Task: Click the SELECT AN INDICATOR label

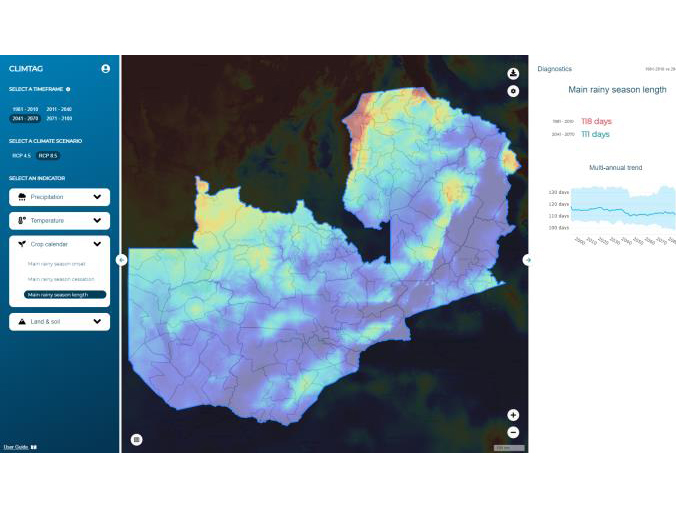Action: [x=37, y=178]
